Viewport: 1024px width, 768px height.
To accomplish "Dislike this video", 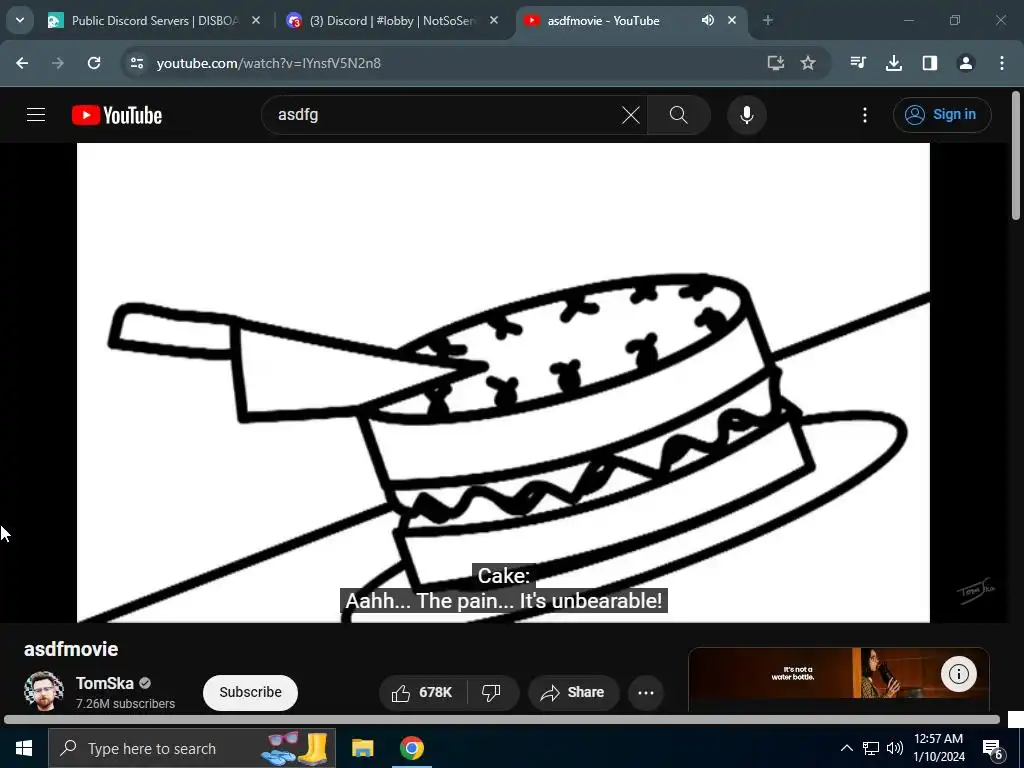I will point(492,692).
